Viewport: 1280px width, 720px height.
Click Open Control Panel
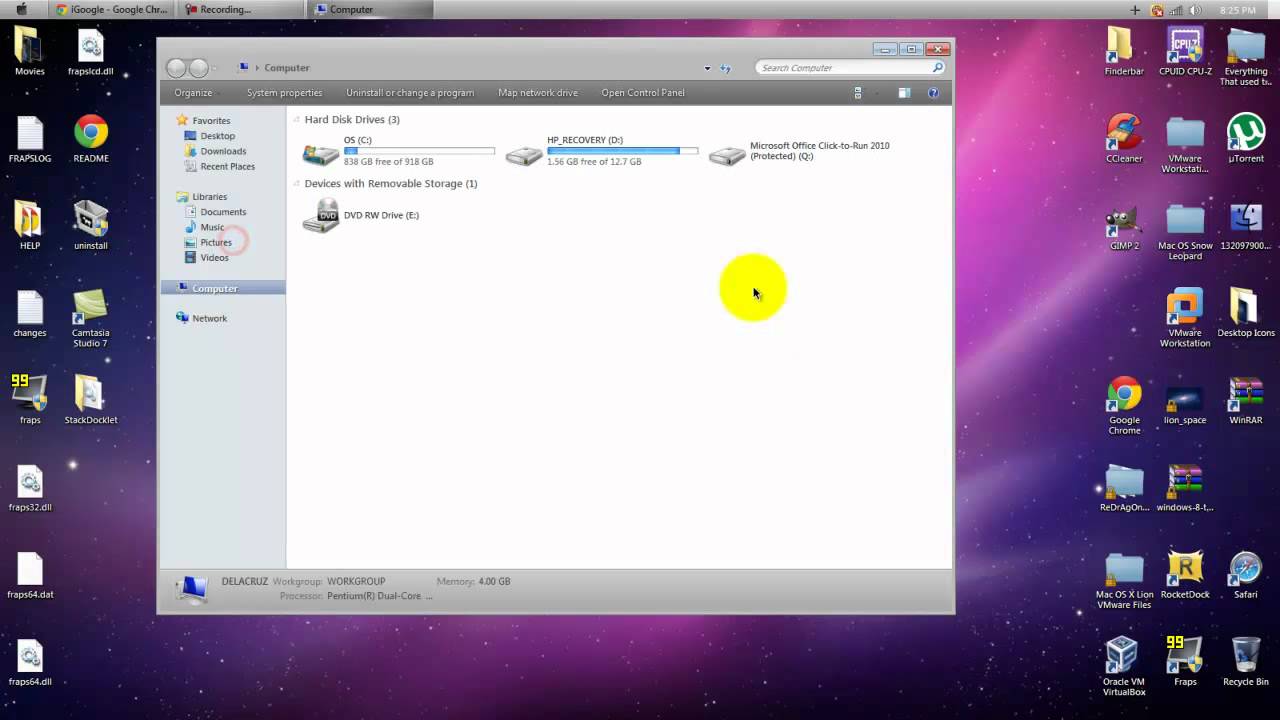pyautogui.click(x=643, y=93)
